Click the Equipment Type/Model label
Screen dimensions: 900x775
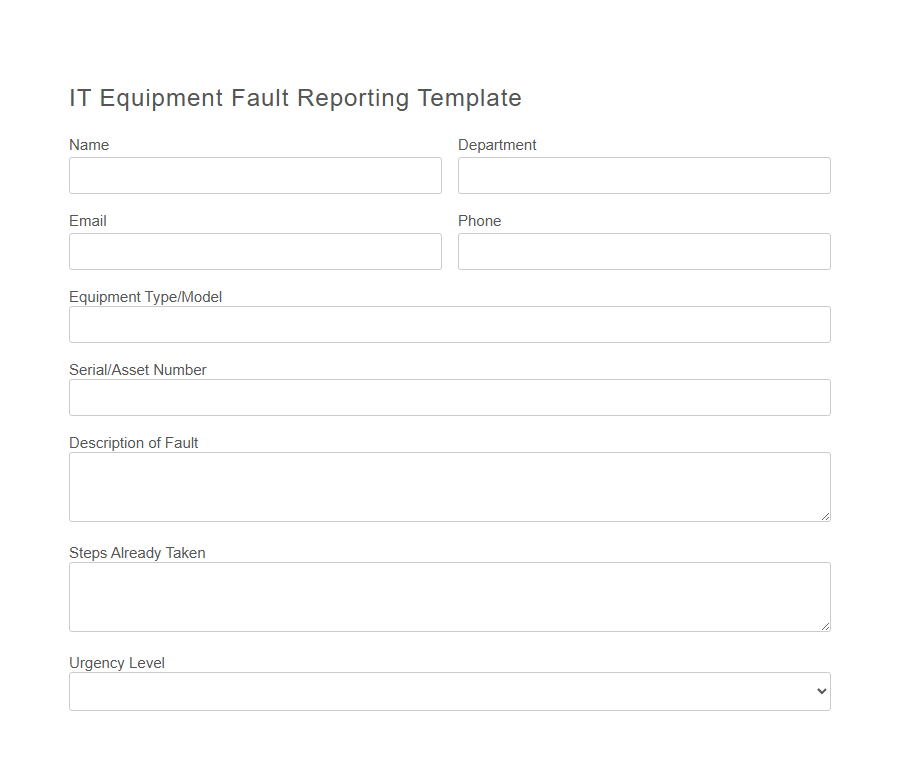(x=145, y=296)
